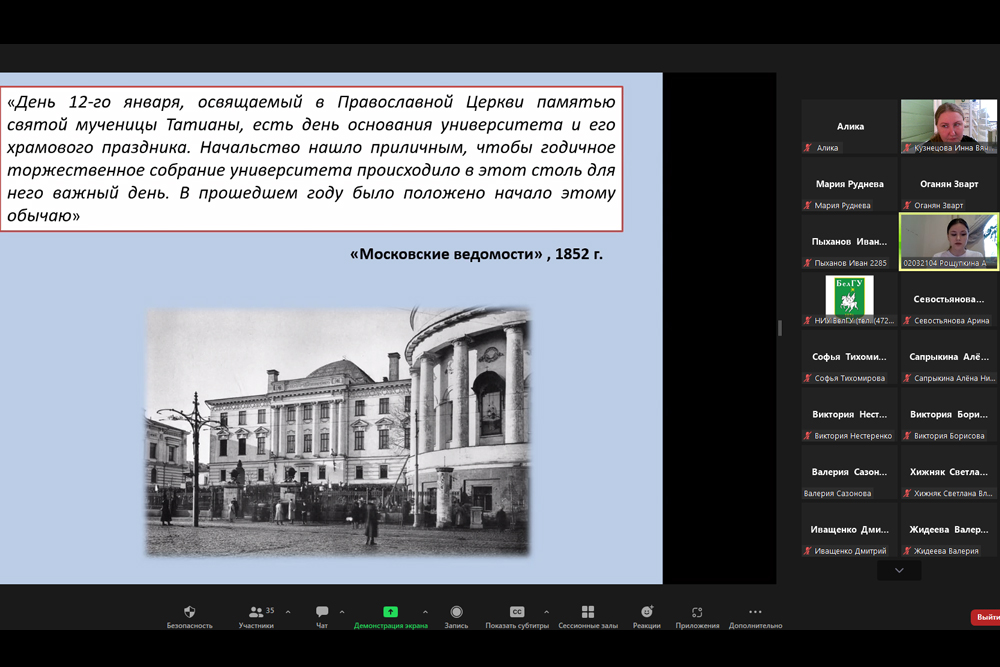This screenshot has height=667, width=1000.
Task: Click the red Выйти leave button
Action: click(x=986, y=617)
